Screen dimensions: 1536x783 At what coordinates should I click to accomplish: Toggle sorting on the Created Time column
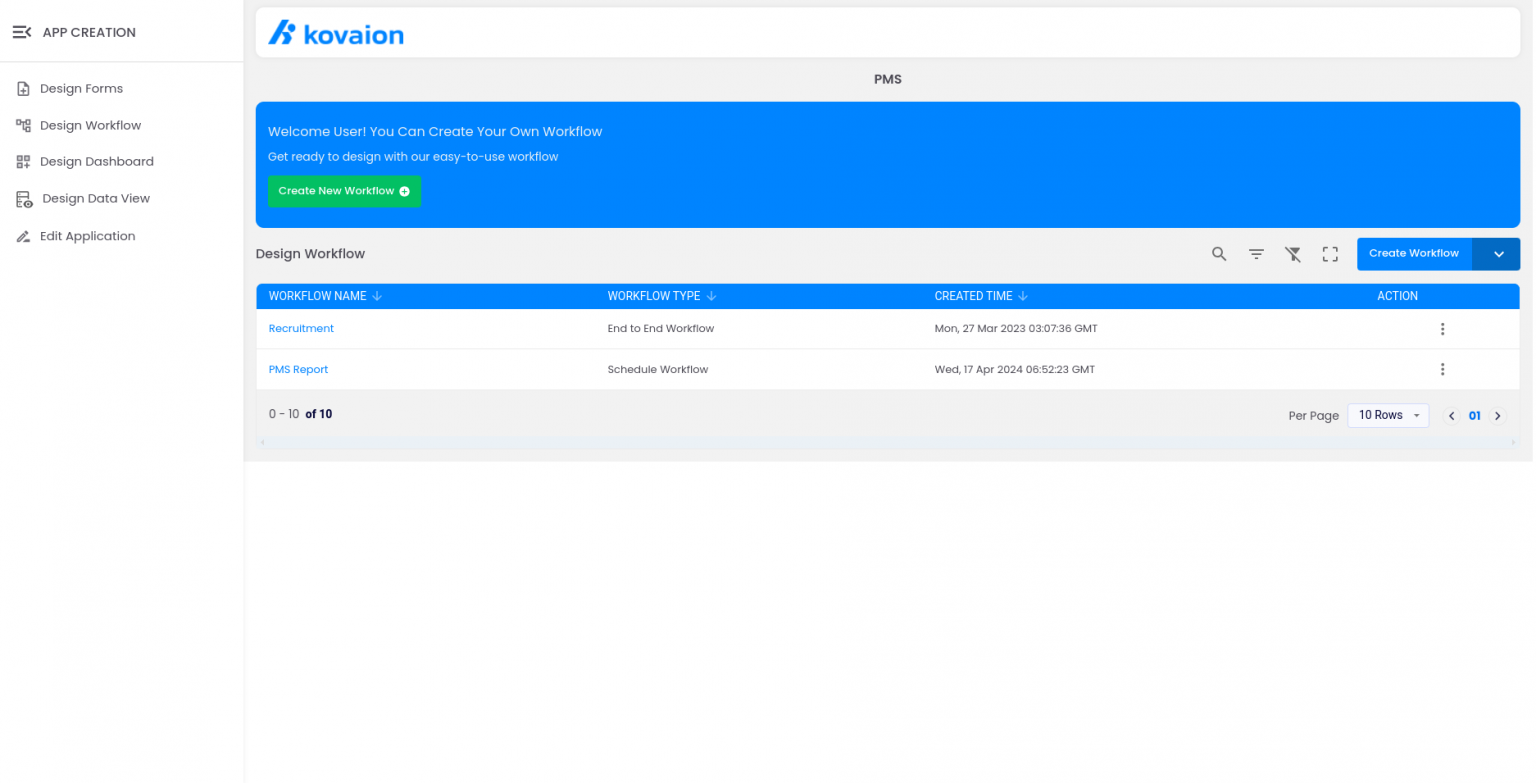[1023, 296]
